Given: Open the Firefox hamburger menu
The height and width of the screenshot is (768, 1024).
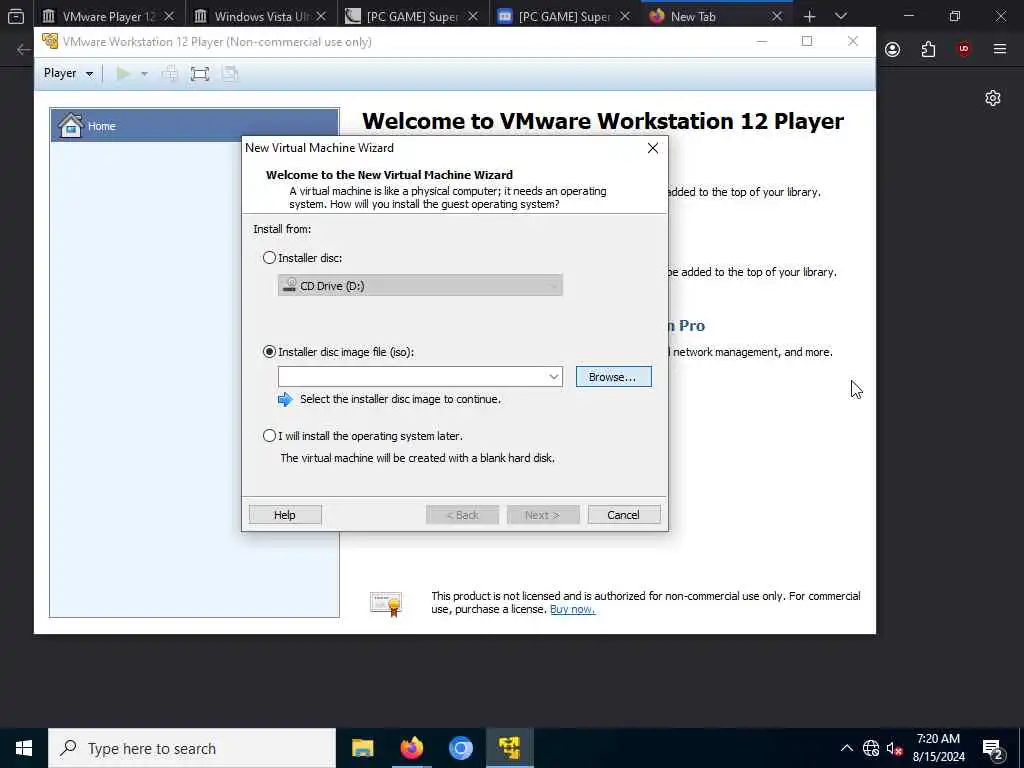Looking at the screenshot, I should click(1000, 49).
